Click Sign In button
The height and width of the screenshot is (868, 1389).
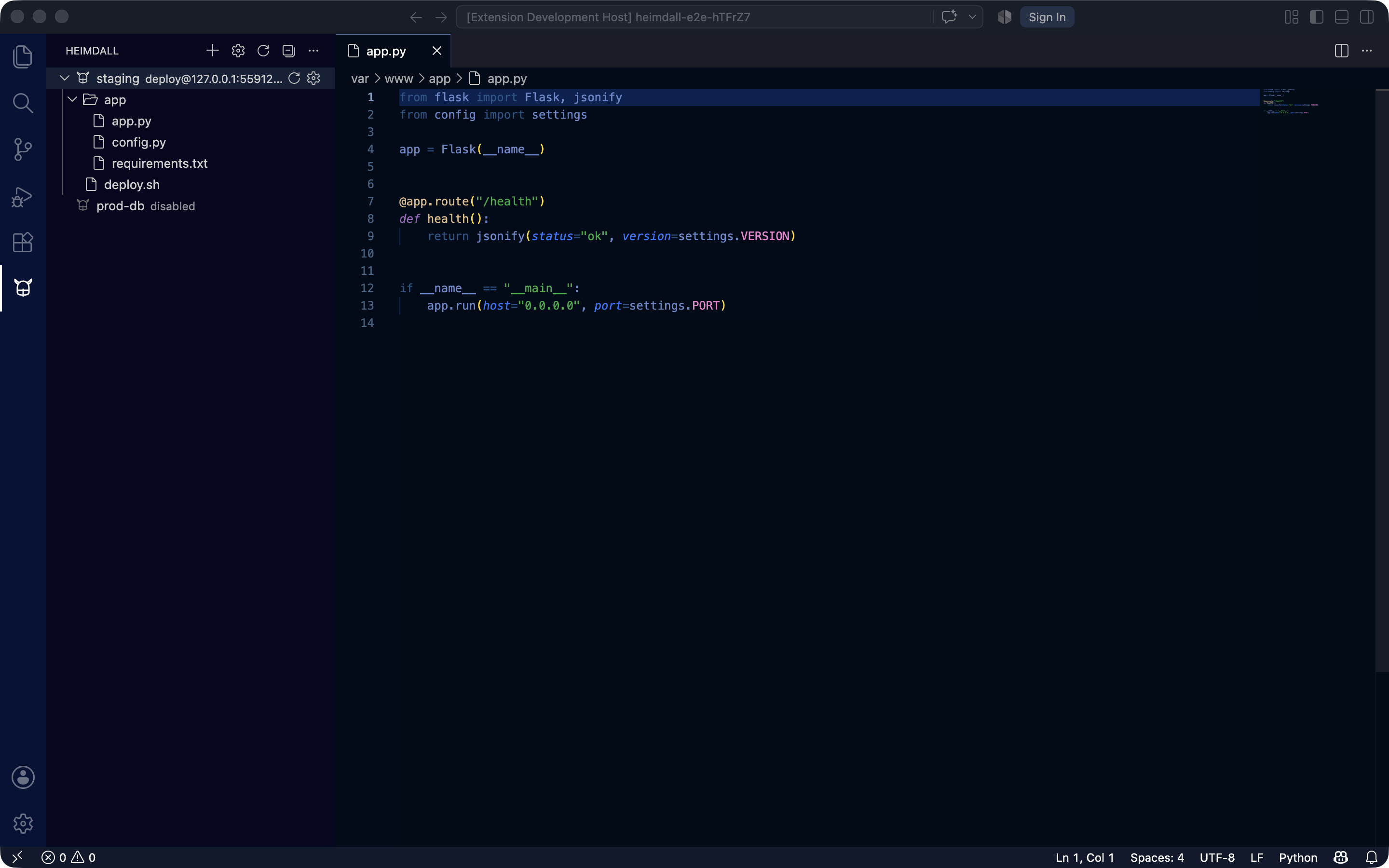[x=1047, y=17]
